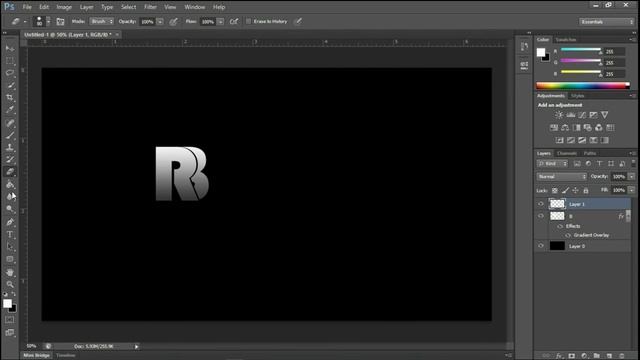
Task: Add a Levels adjustment
Action: coord(571,115)
